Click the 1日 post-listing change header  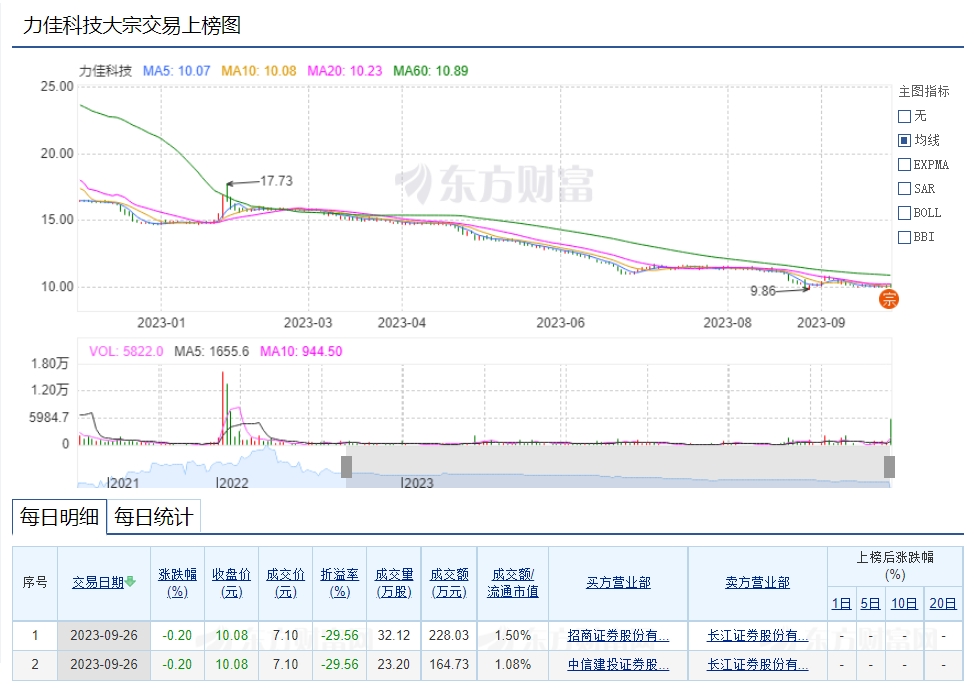[x=842, y=603]
